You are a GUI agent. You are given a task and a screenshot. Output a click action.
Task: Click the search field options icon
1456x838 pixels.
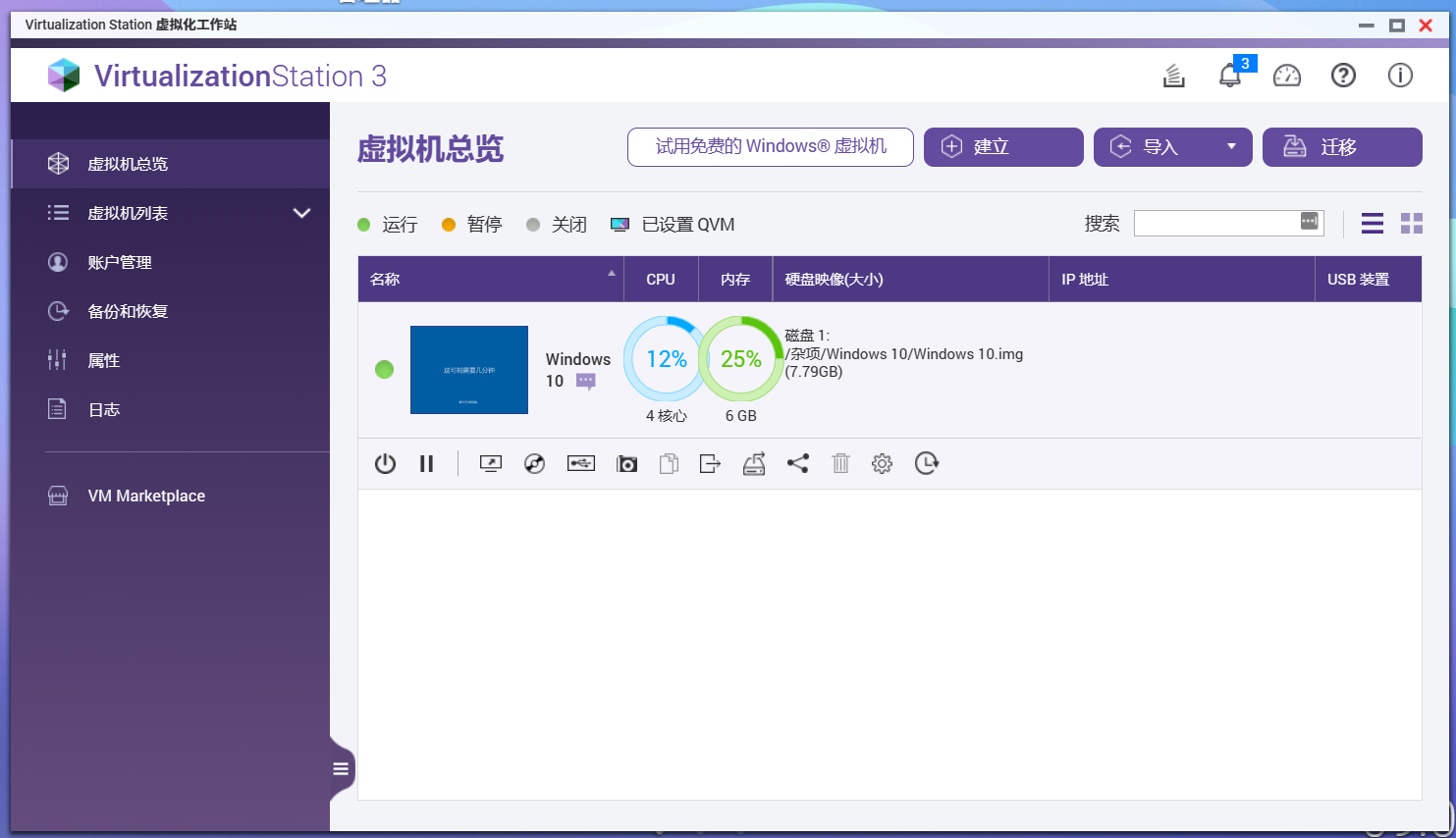[1309, 222]
